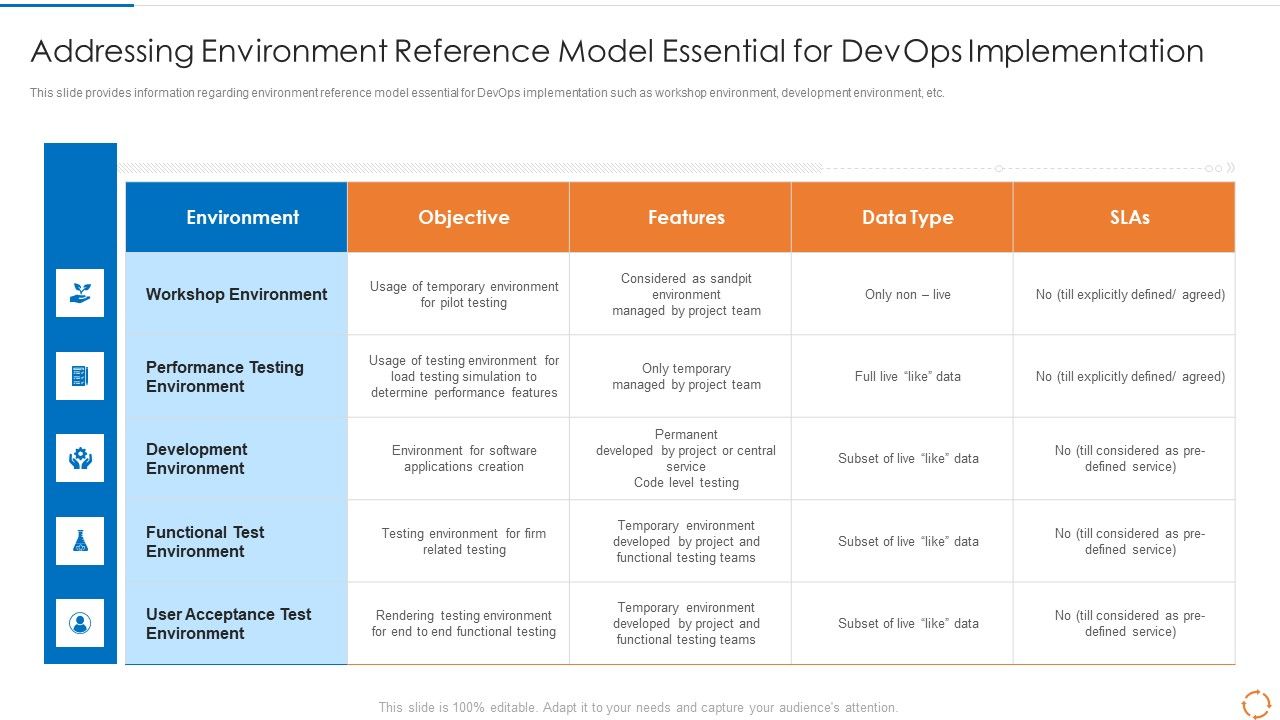Click the Functional Test Environment row label
The width and height of the screenshot is (1280, 720).
pos(236,541)
